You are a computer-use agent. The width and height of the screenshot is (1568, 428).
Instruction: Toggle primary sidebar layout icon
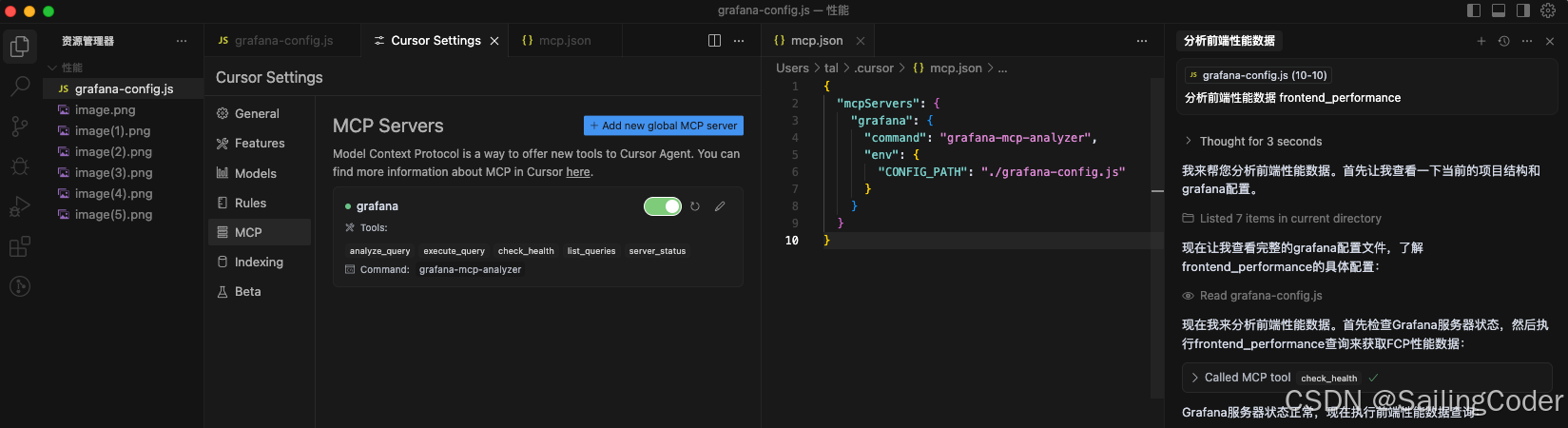1474,10
